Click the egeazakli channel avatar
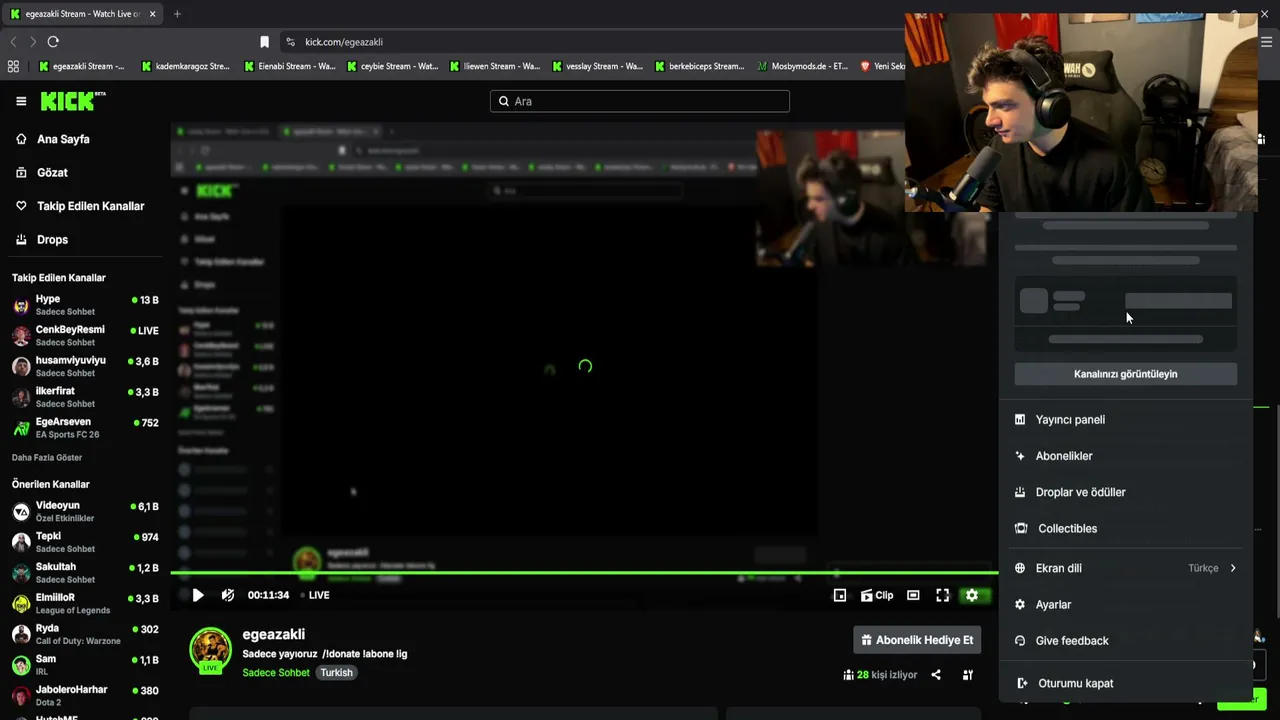The width and height of the screenshot is (1280, 720). tap(211, 650)
